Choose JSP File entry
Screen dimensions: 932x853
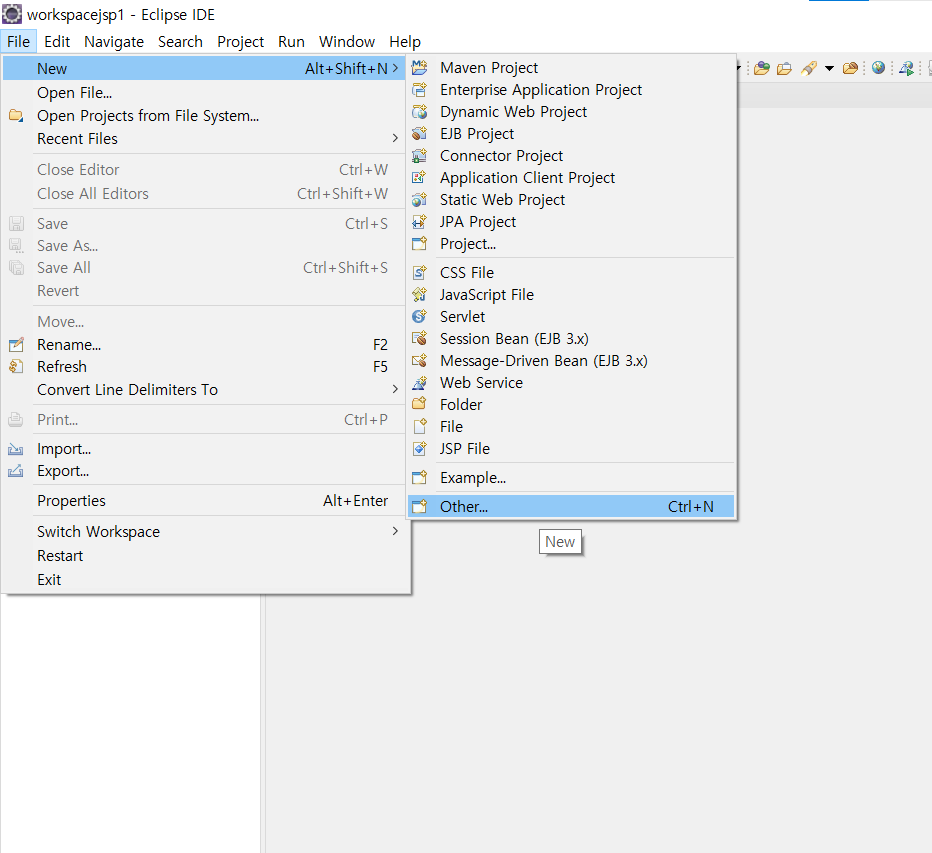[571, 449]
